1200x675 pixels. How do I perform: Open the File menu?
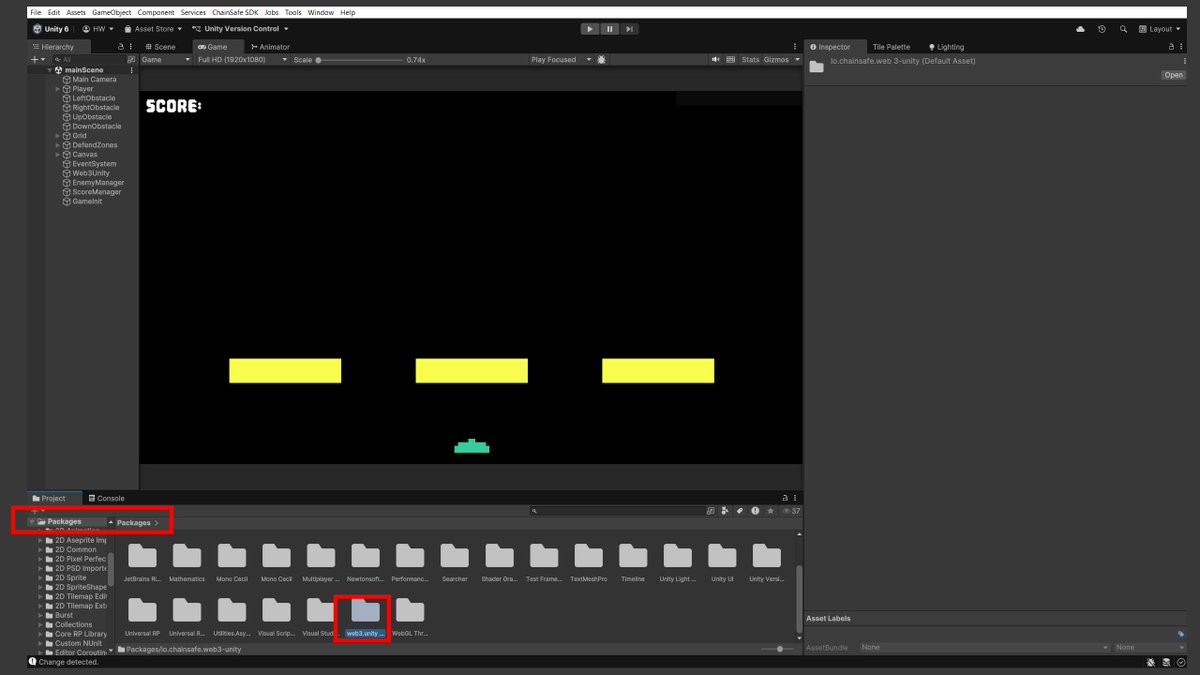[35, 12]
